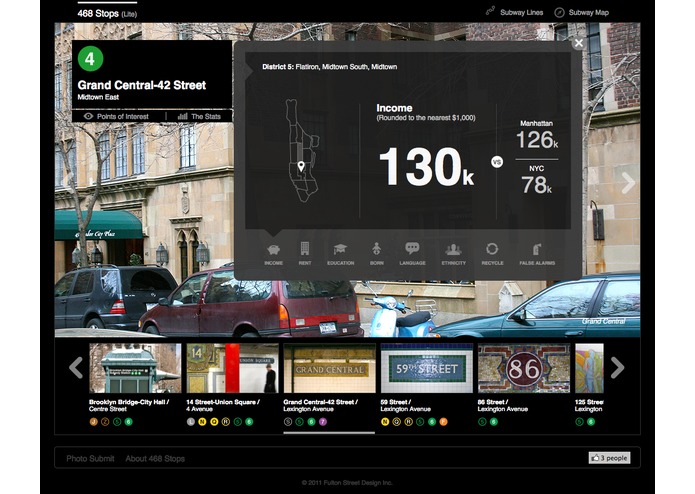Click the Subway Lines icon in header
Image resolution: width=695 pixels, height=494 pixels.
tap(490, 12)
